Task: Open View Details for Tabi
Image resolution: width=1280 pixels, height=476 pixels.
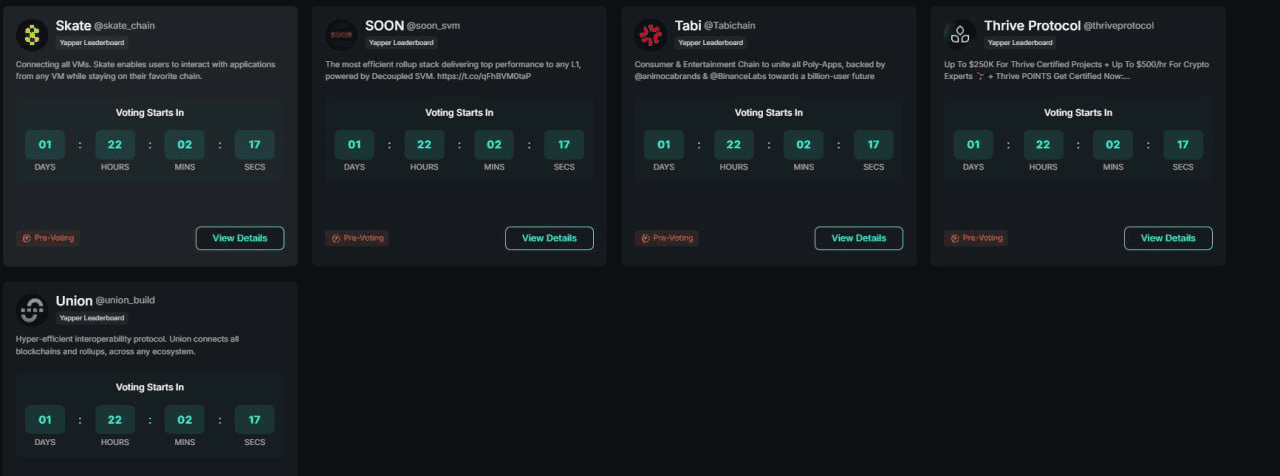Action: click(x=859, y=238)
